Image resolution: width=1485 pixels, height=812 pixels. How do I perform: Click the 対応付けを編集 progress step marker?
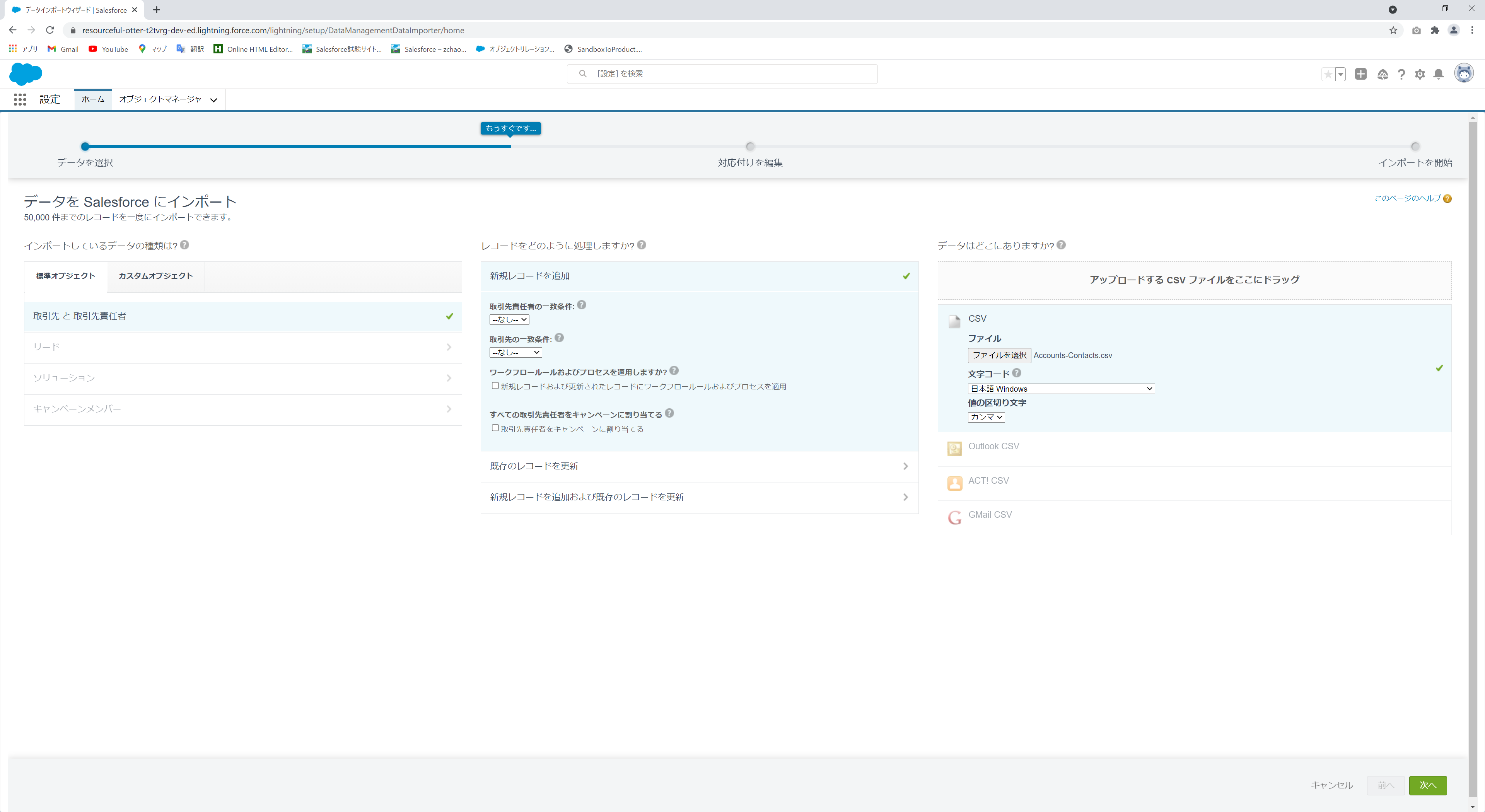(749, 147)
